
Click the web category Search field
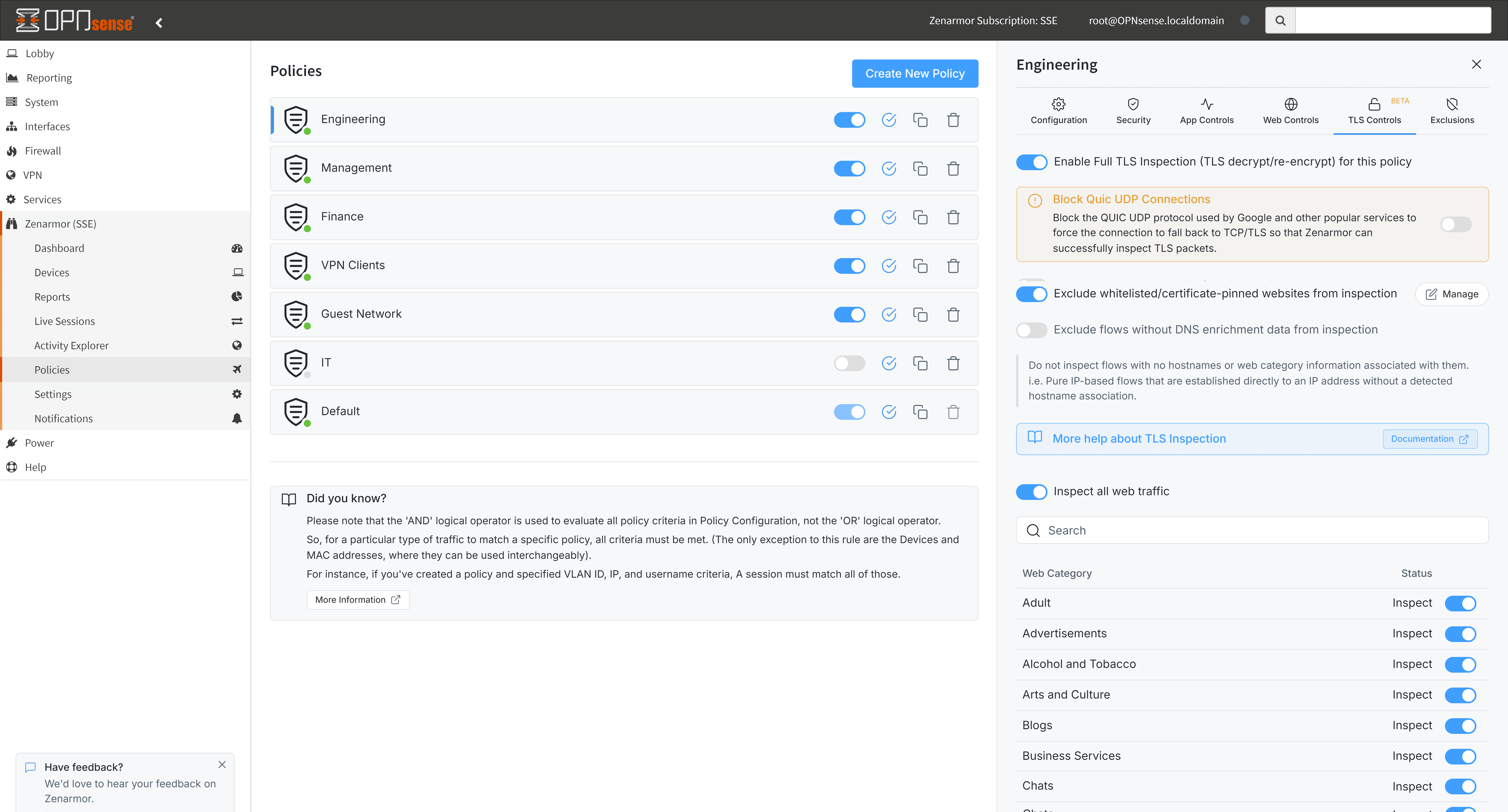1252,530
